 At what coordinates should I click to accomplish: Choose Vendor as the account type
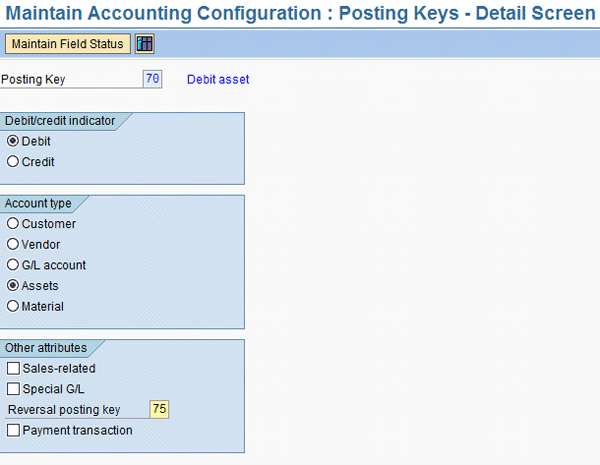[13, 244]
